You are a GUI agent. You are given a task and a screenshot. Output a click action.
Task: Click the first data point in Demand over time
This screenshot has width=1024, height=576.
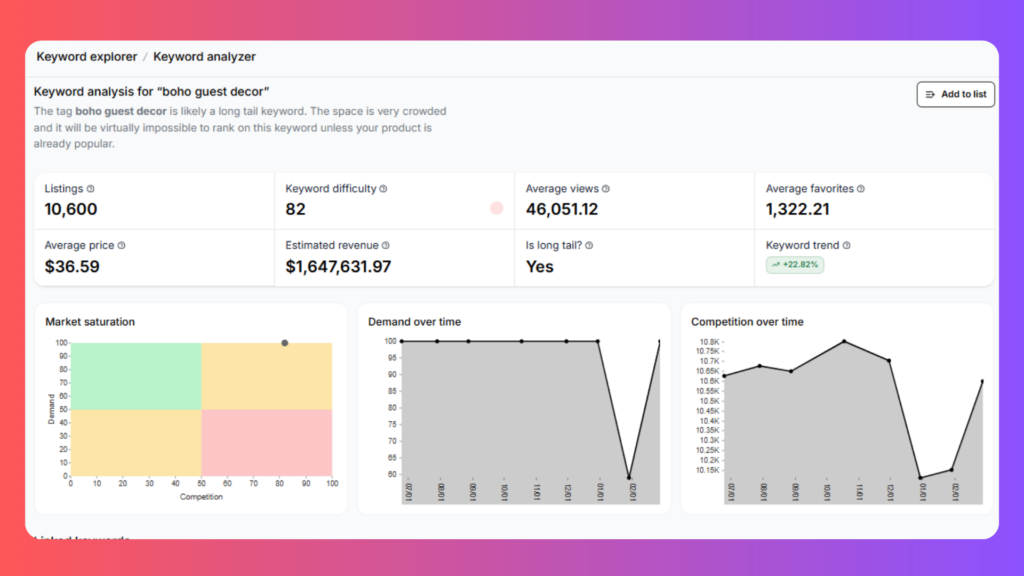tap(402, 341)
